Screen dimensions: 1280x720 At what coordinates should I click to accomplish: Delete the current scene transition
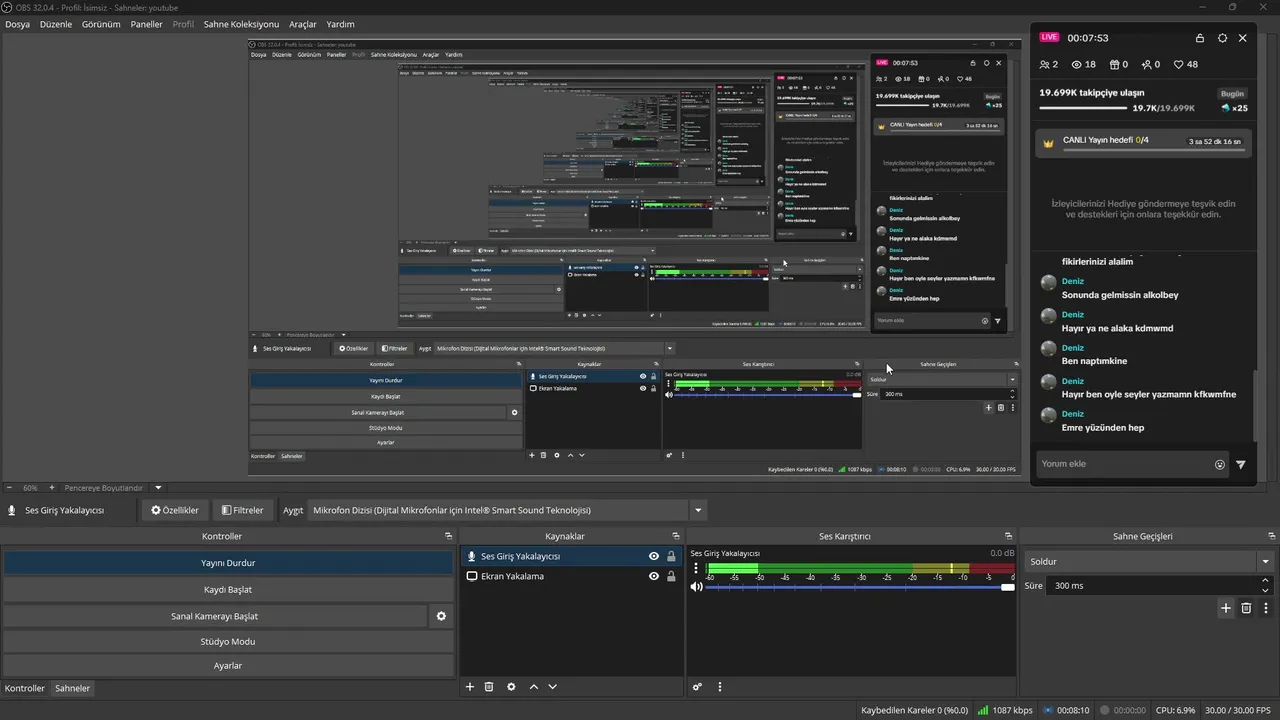pyautogui.click(x=1246, y=607)
